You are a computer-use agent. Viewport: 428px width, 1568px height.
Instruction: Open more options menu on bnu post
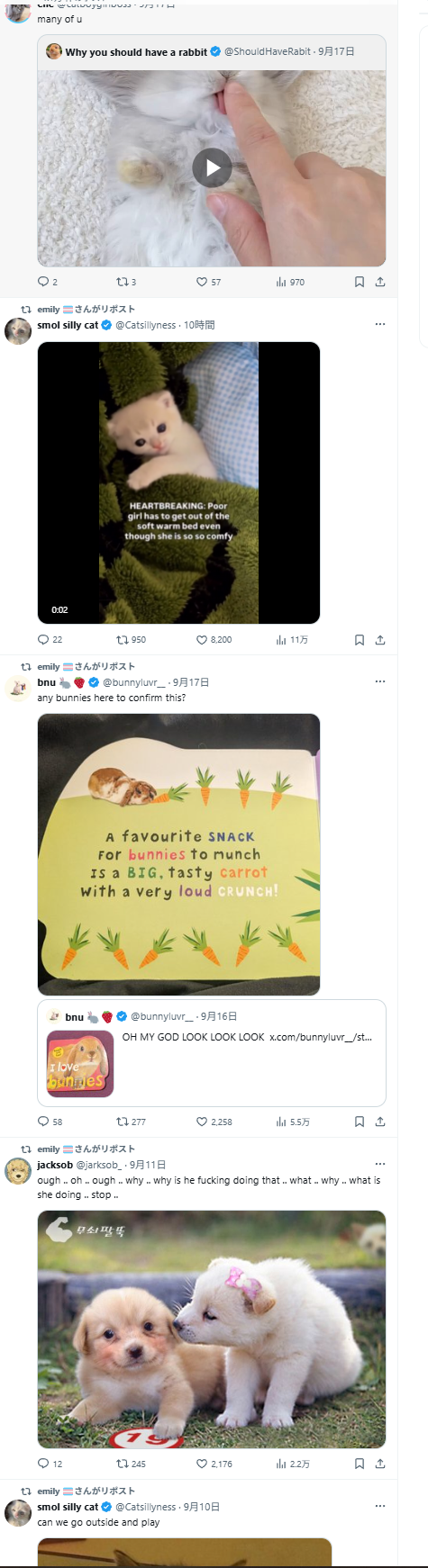[380, 681]
